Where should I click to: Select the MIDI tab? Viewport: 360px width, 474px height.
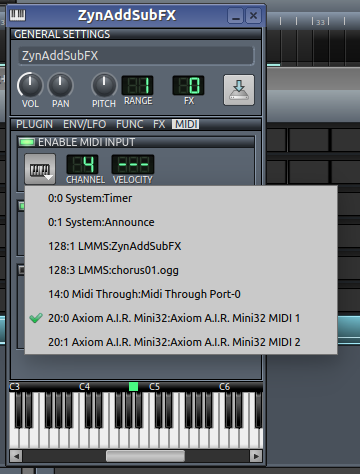pos(186,124)
